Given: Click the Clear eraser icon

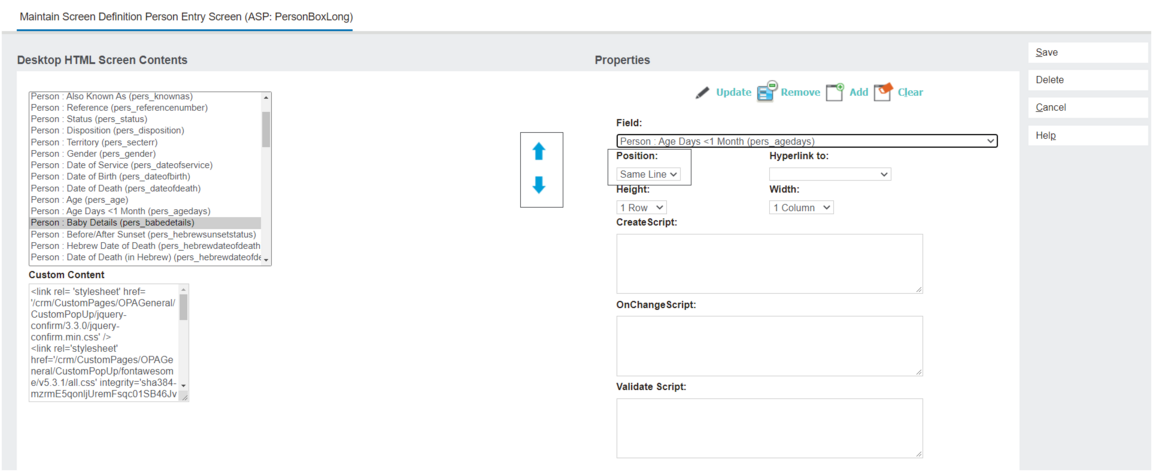Looking at the screenshot, I should (882, 92).
